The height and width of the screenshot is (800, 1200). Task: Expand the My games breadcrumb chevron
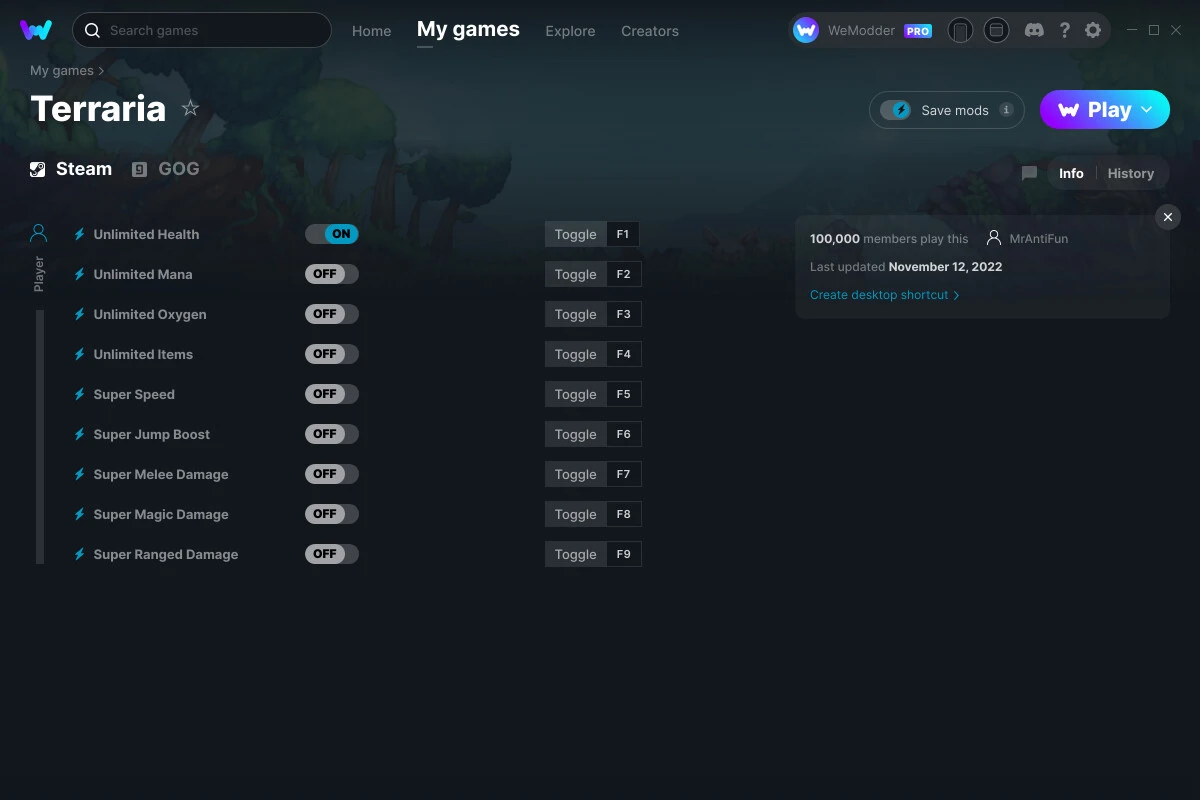[101, 71]
